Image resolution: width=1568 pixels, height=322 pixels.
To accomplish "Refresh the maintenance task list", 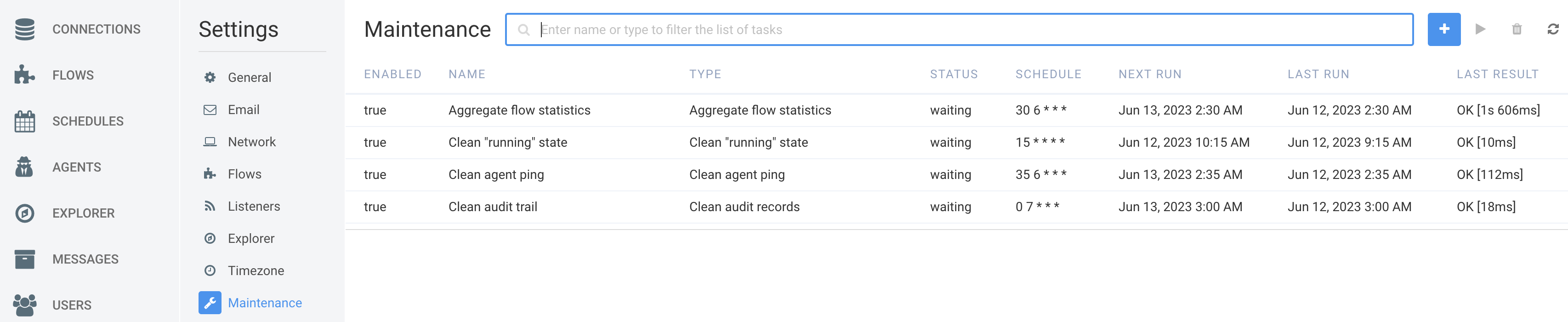I will coord(1553,29).
